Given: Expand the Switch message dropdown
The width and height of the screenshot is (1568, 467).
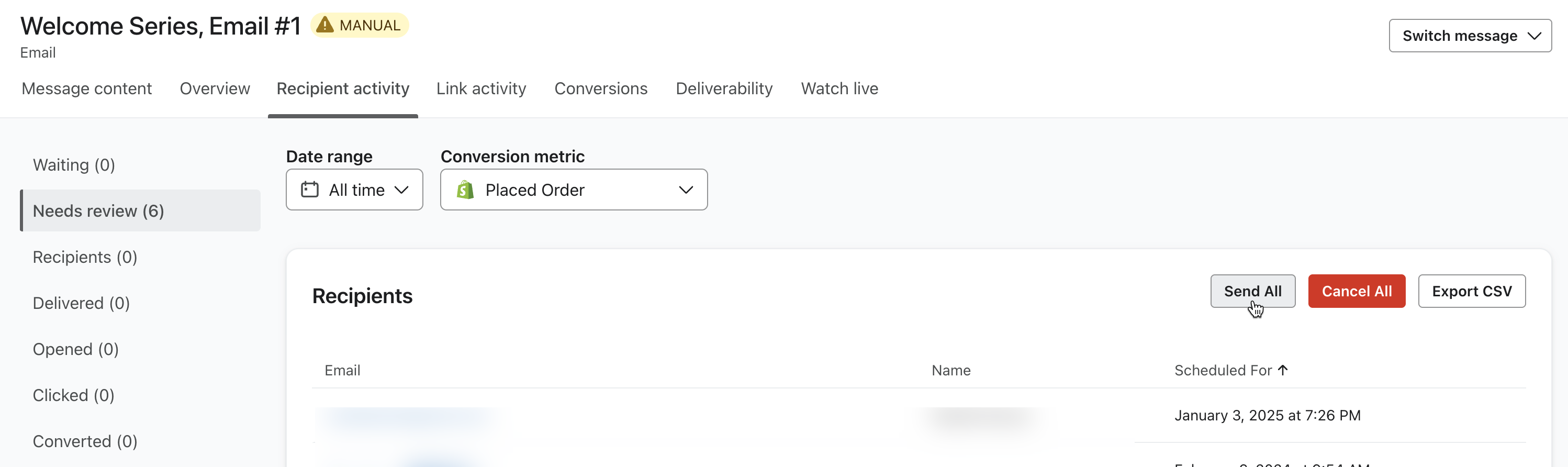Looking at the screenshot, I should [1470, 36].
